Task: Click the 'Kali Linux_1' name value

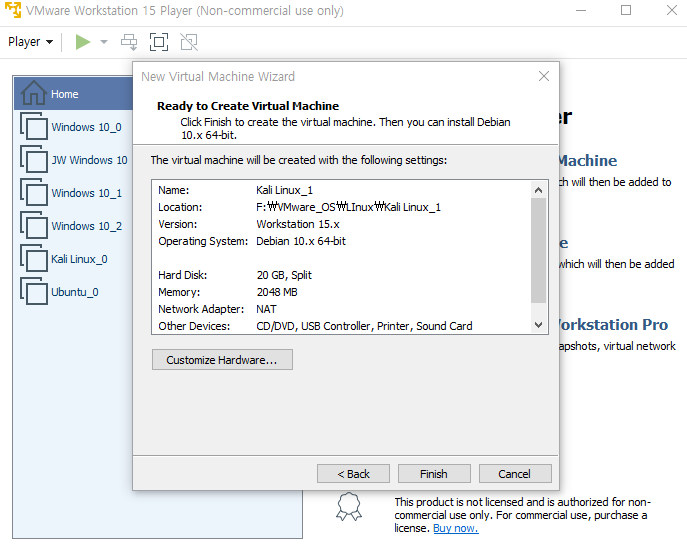Action: pyautogui.click(x=284, y=190)
